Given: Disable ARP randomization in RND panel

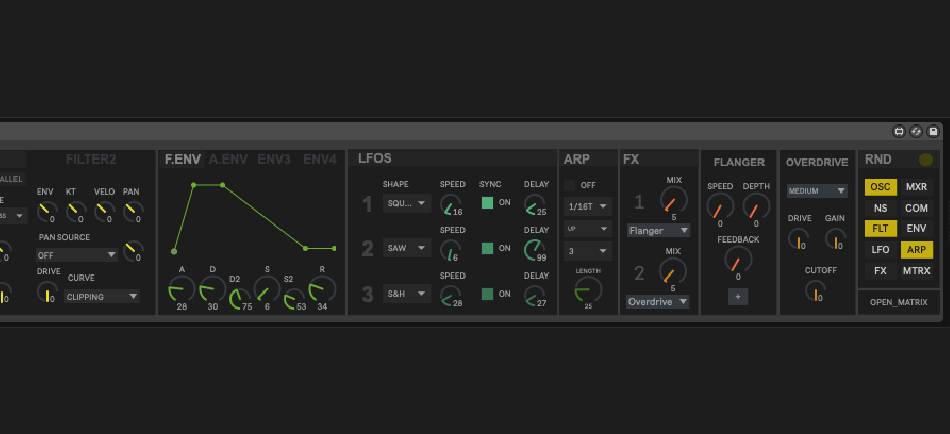Looking at the screenshot, I should (x=917, y=250).
